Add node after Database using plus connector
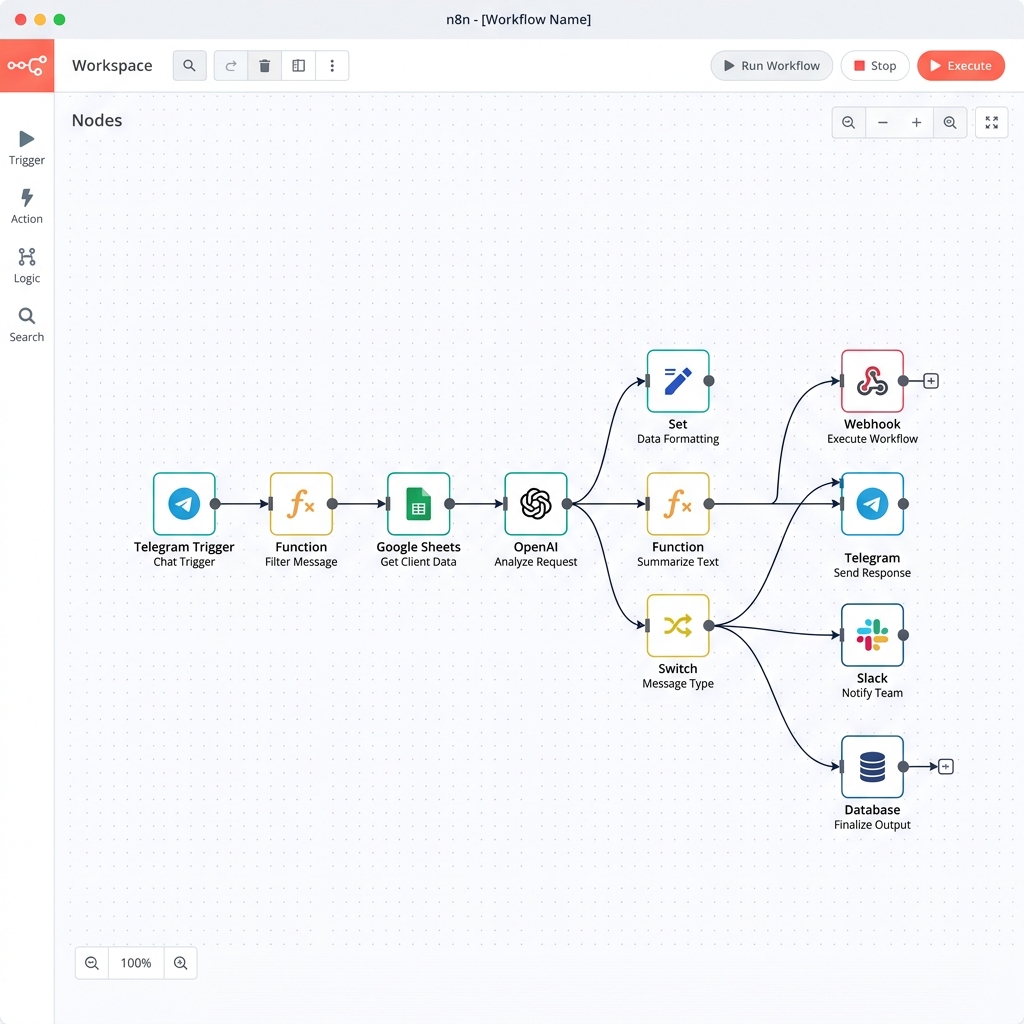The image size is (1024, 1024). [x=946, y=767]
